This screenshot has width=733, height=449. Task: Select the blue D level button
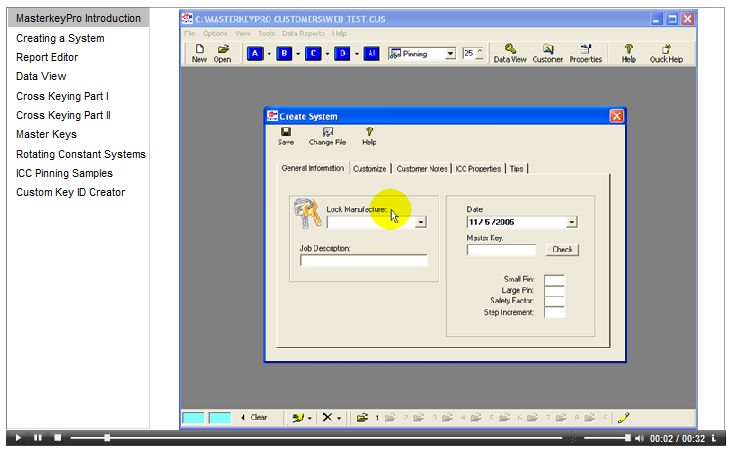coord(342,53)
